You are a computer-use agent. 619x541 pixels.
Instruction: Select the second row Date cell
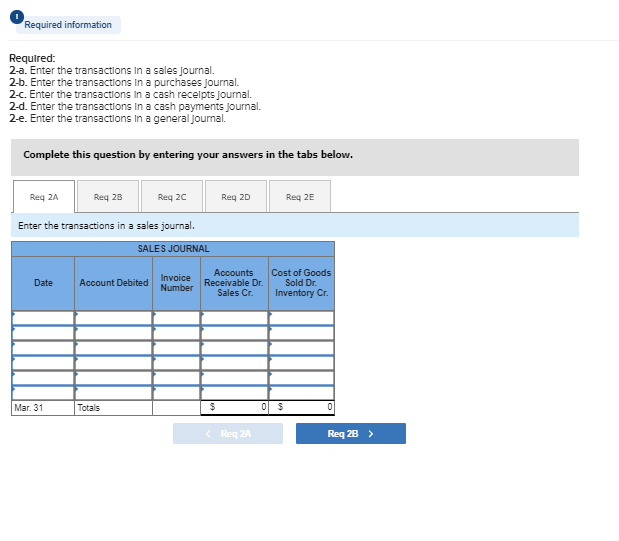(43, 333)
